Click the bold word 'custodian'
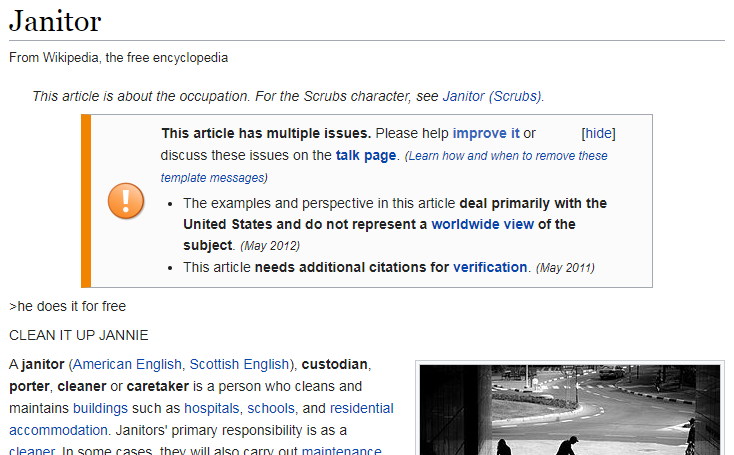This screenshot has height=455, width=734. (334, 364)
